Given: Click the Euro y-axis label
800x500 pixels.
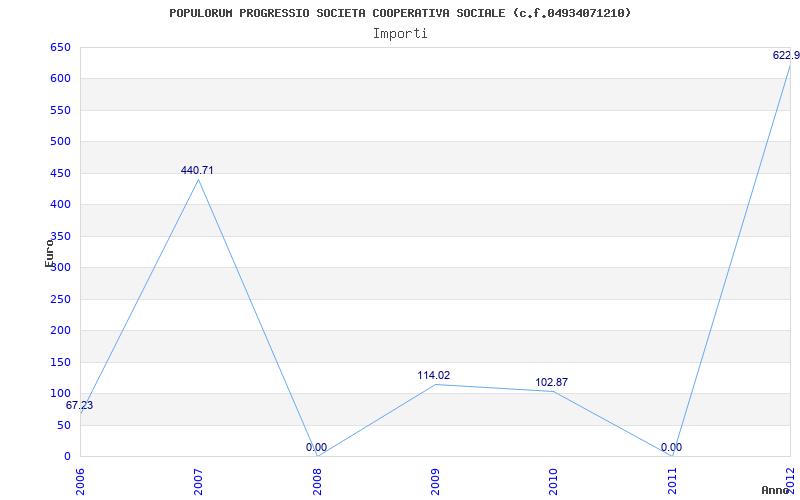Looking at the screenshot, I should (49, 252).
